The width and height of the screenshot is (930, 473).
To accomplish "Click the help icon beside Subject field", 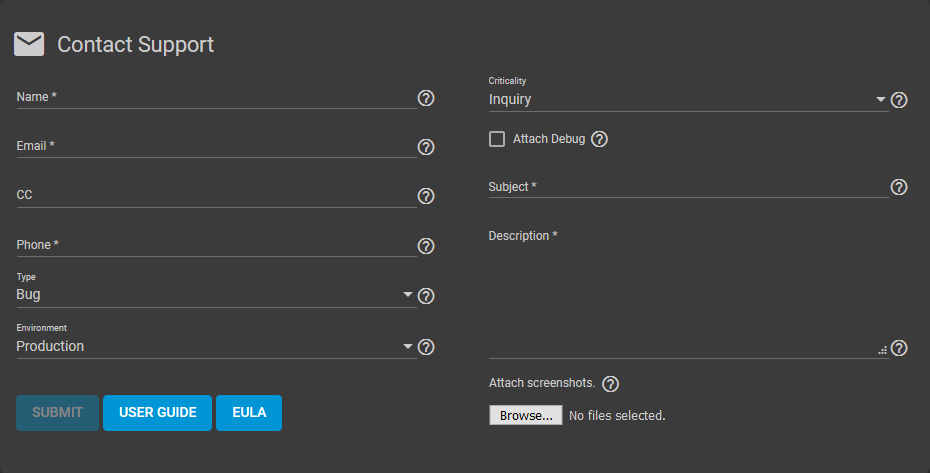I will click(x=899, y=187).
